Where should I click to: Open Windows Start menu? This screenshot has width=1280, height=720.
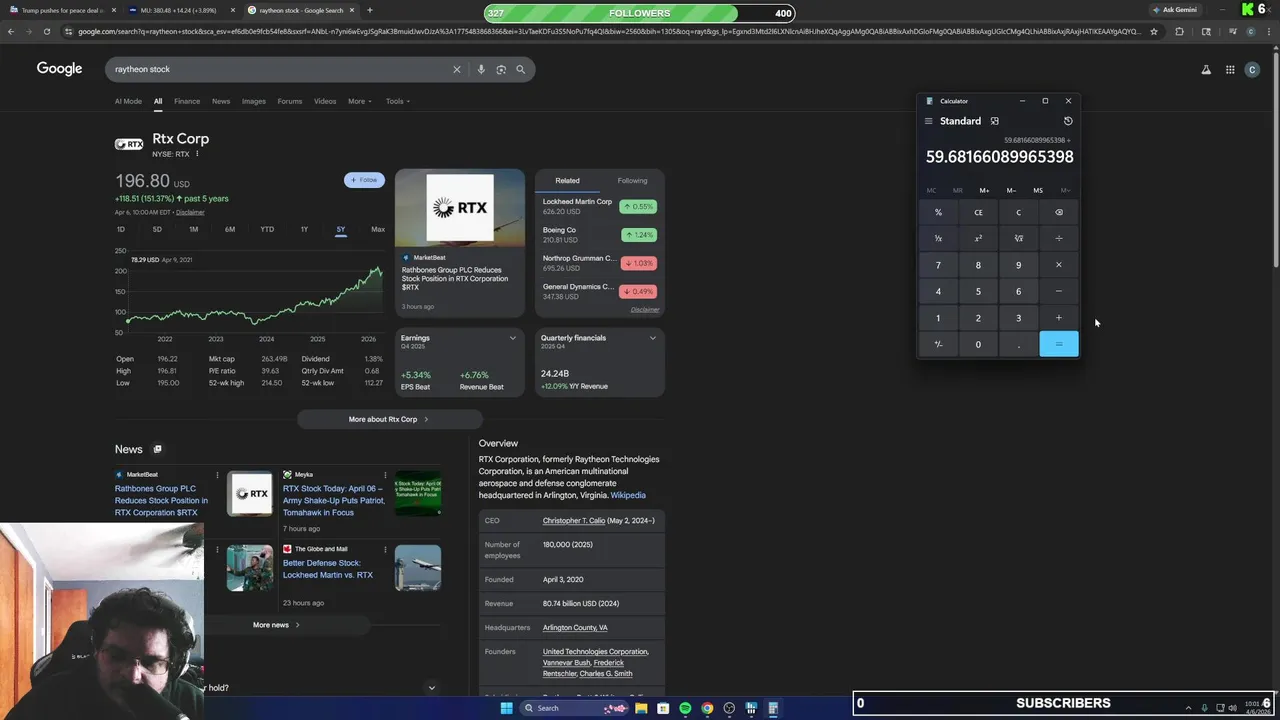pyautogui.click(x=506, y=708)
